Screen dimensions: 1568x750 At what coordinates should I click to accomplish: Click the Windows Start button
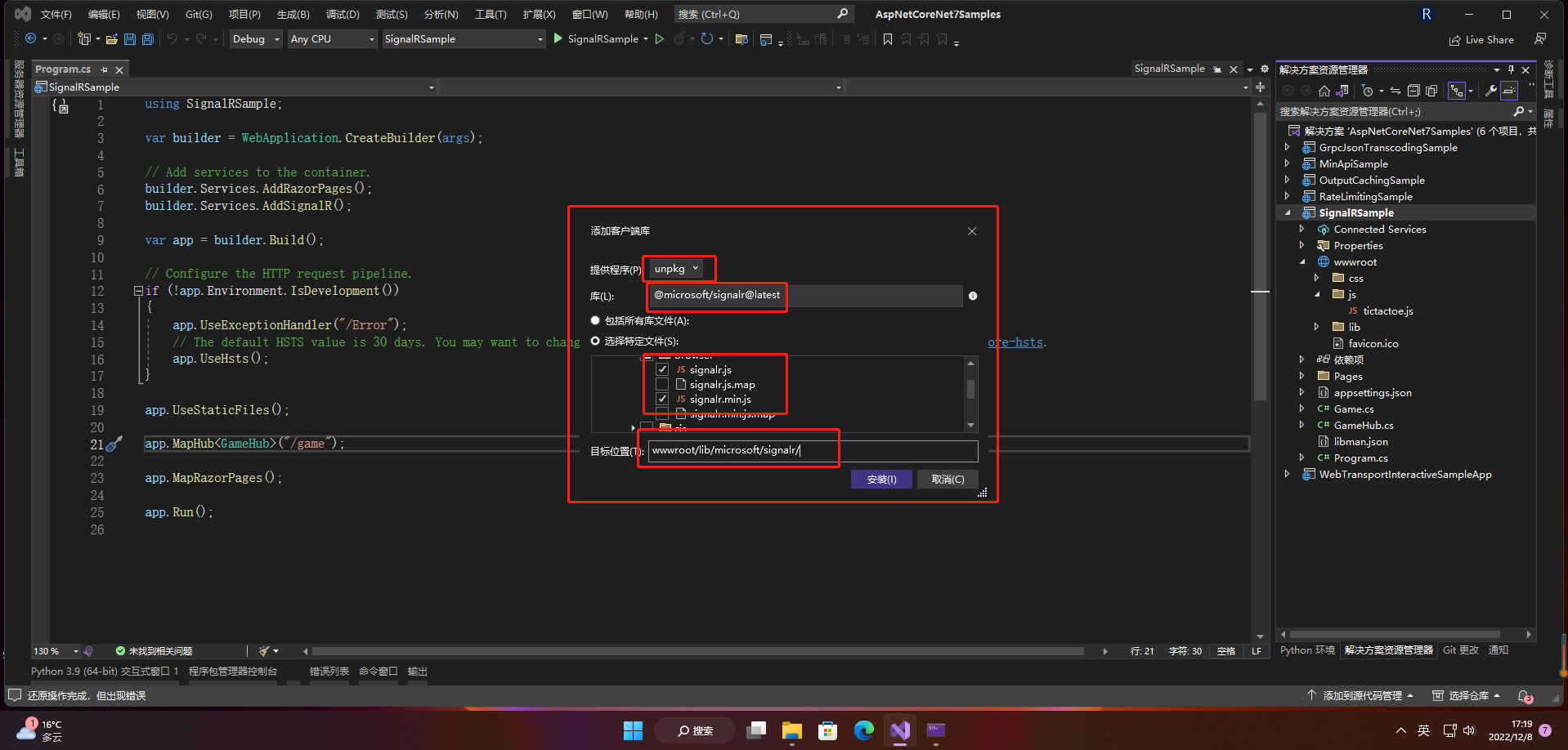(633, 730)
